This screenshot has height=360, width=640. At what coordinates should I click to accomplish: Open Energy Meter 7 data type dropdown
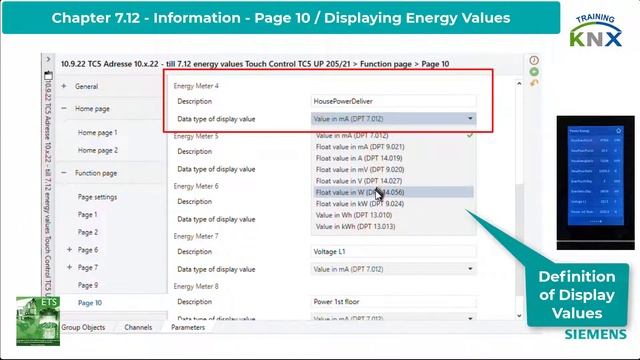click(393, 269)
